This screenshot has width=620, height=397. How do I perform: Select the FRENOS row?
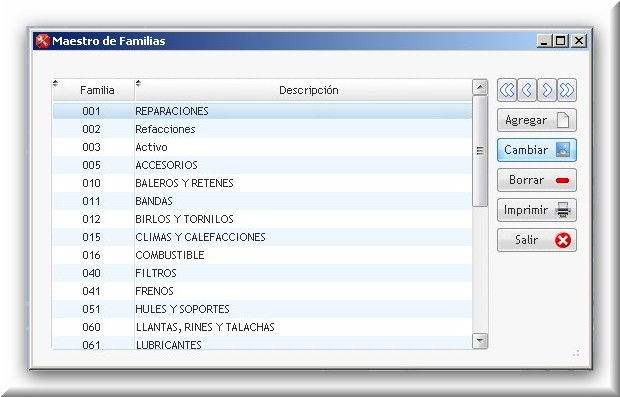[x=262, y=291]
